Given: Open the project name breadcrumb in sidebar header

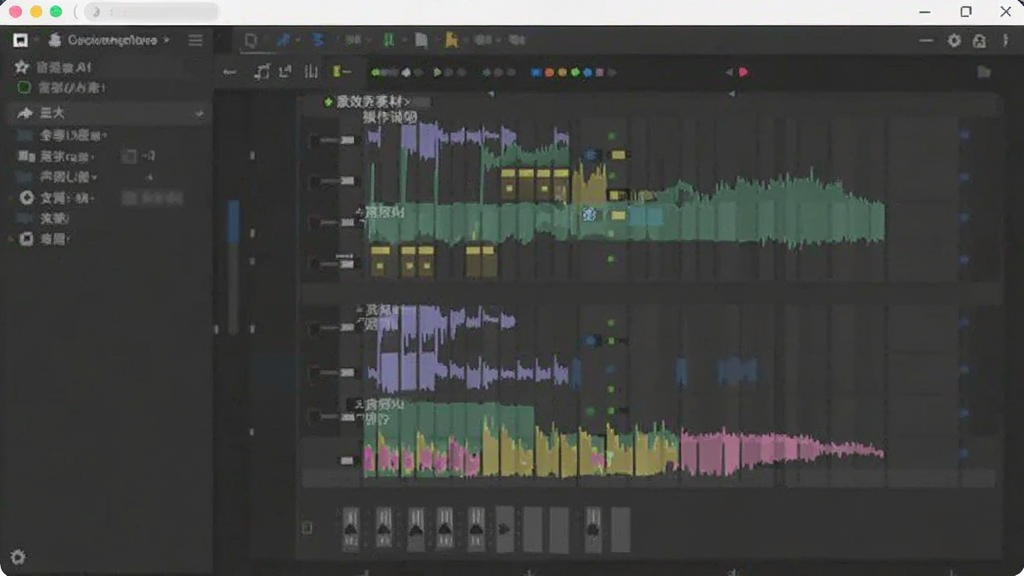Looking at the screenshot, I should point(112,40).
